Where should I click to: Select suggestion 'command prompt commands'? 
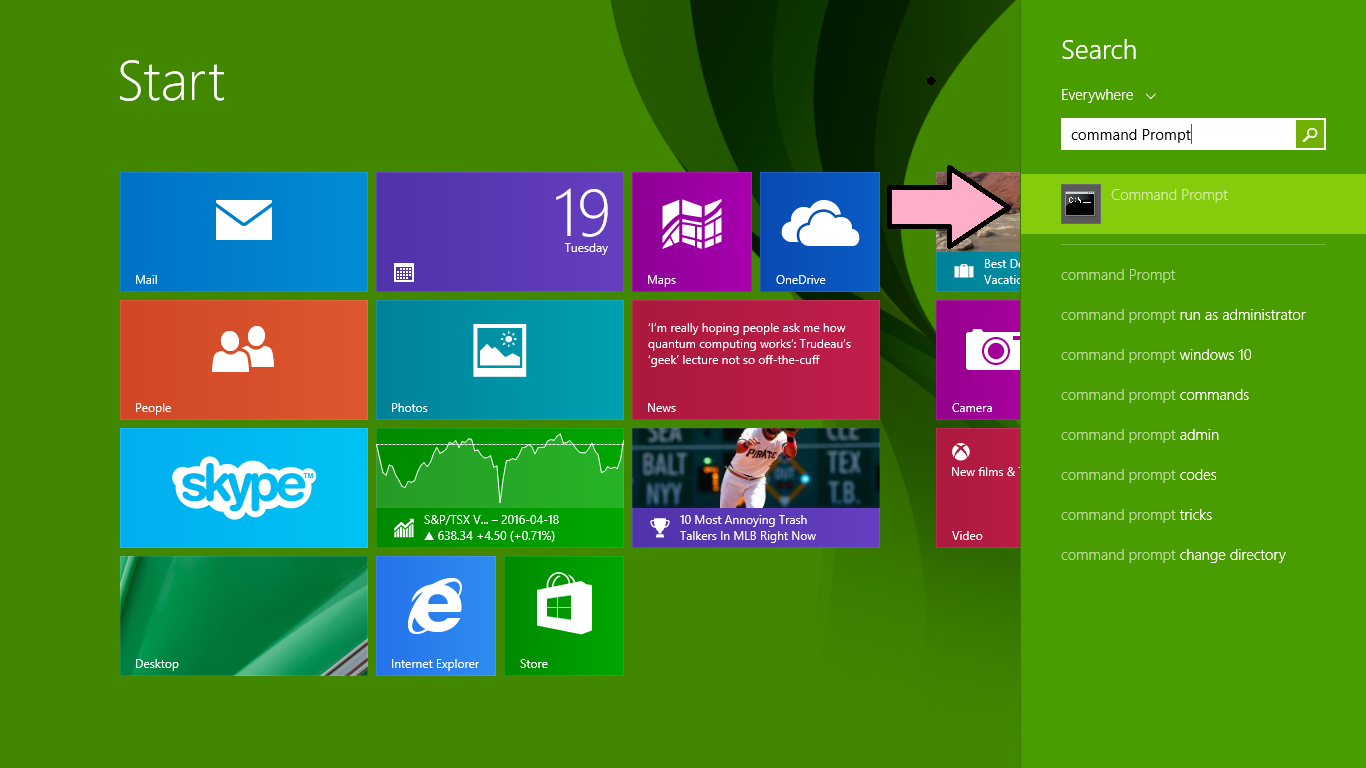coord(1155,395)
